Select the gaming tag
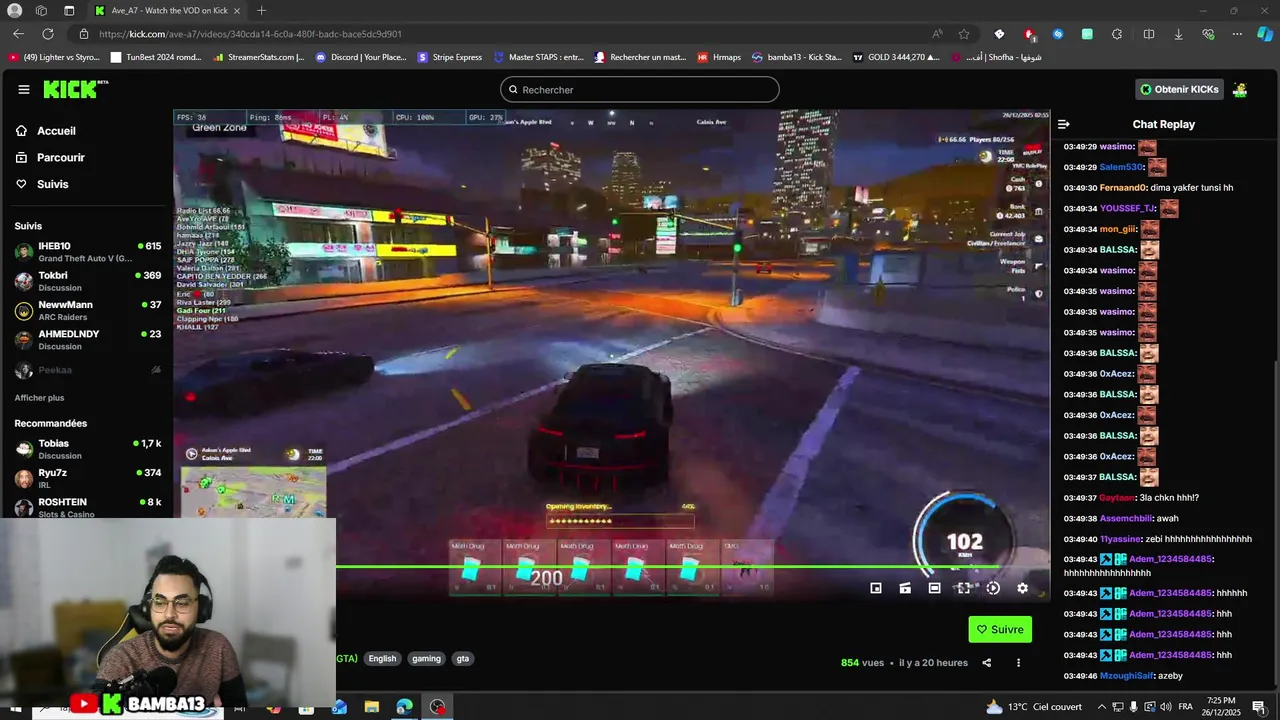 point(426,658)
